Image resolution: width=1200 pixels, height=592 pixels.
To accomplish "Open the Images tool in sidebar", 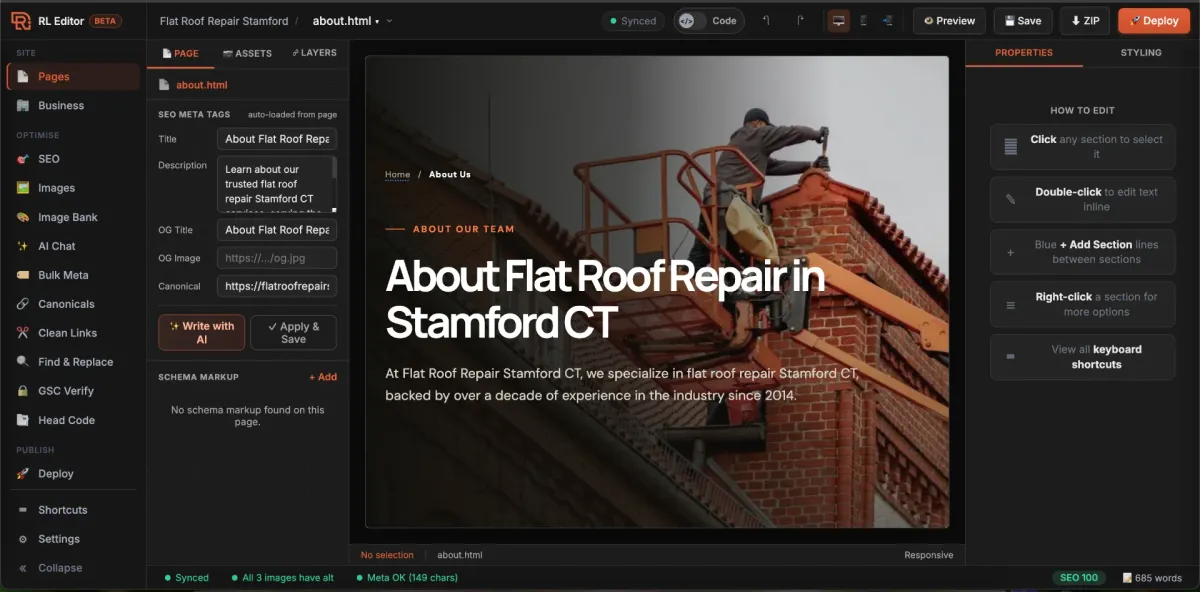I will (x=72, y=188).
